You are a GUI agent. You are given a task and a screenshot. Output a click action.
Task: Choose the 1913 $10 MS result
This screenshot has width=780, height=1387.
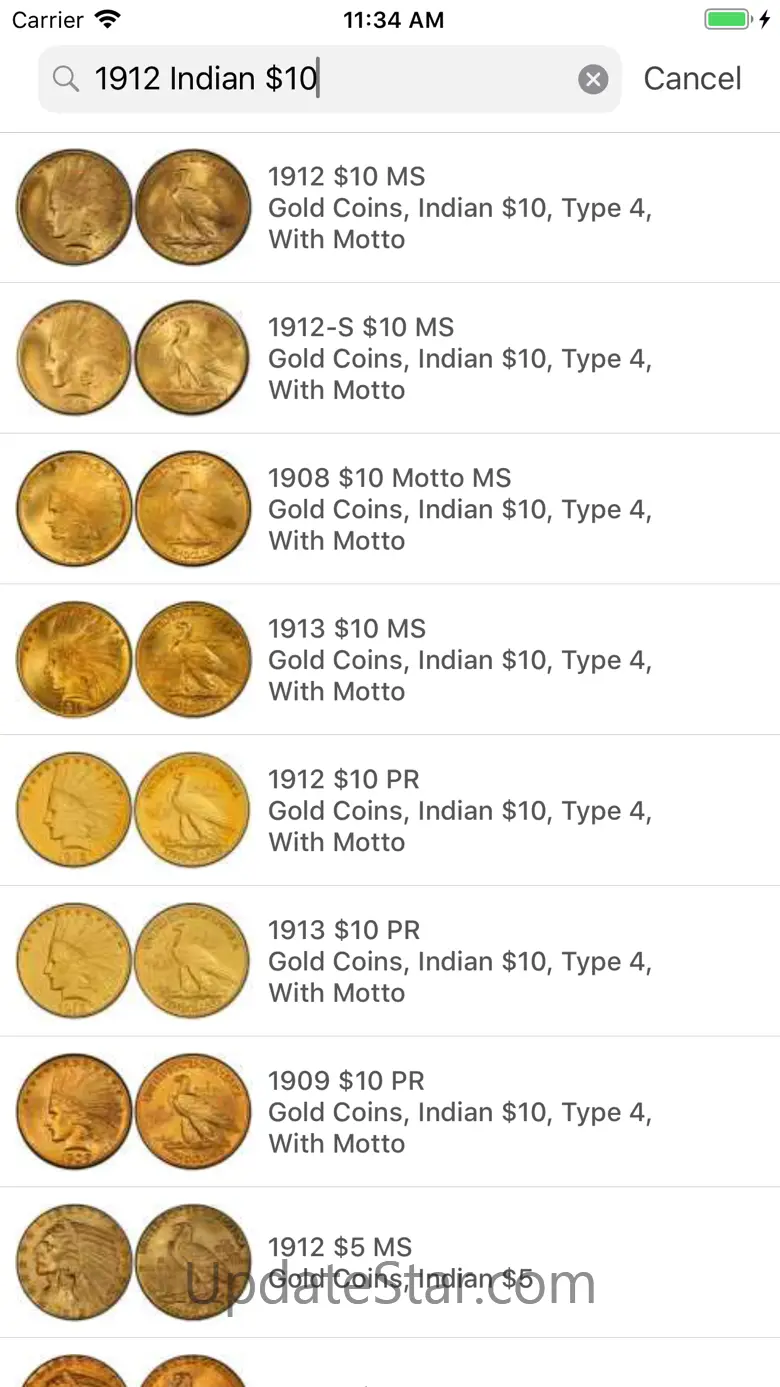(460, 660)
